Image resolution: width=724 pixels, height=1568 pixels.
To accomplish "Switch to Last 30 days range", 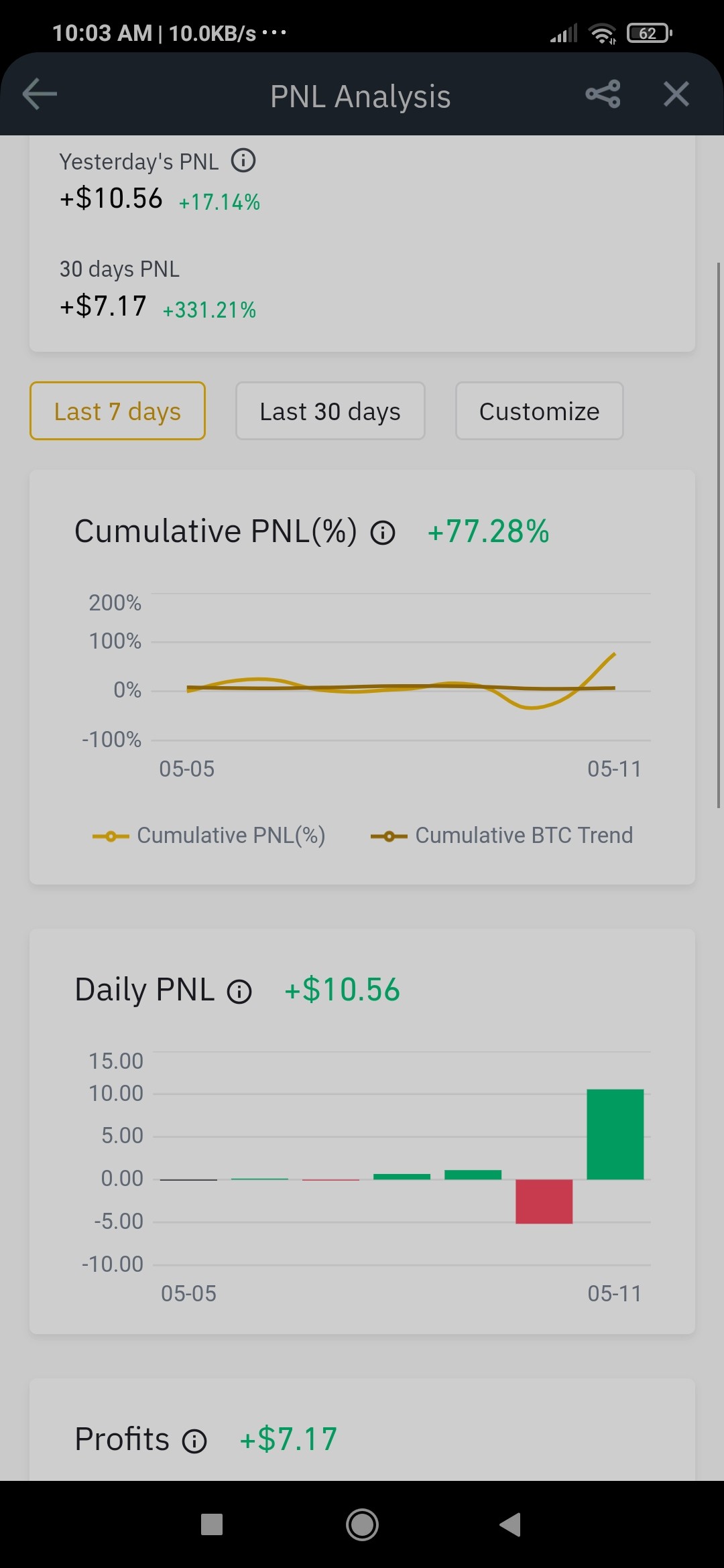I will click(330, 411).
